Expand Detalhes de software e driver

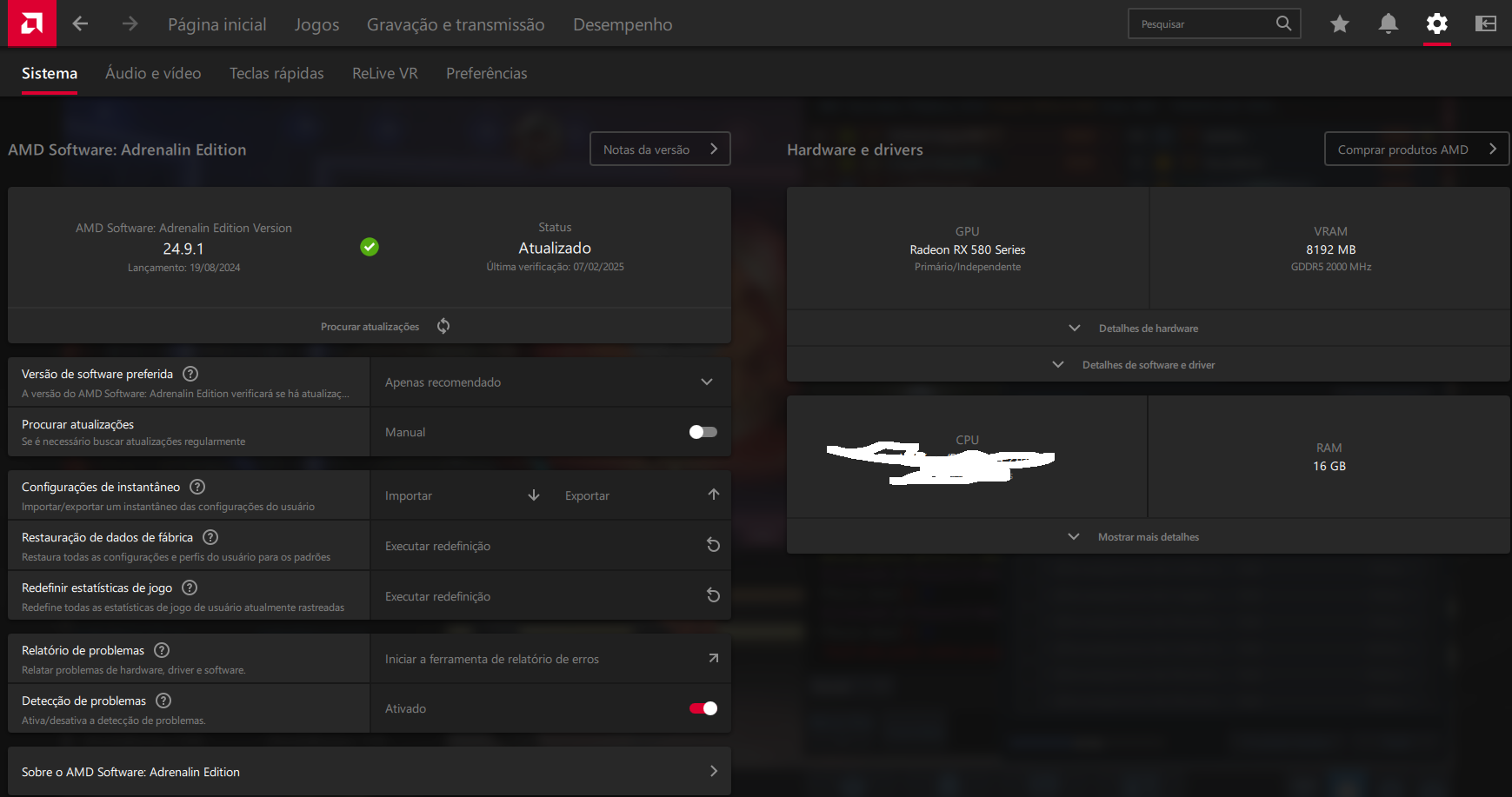click(x=1148, y=364)
